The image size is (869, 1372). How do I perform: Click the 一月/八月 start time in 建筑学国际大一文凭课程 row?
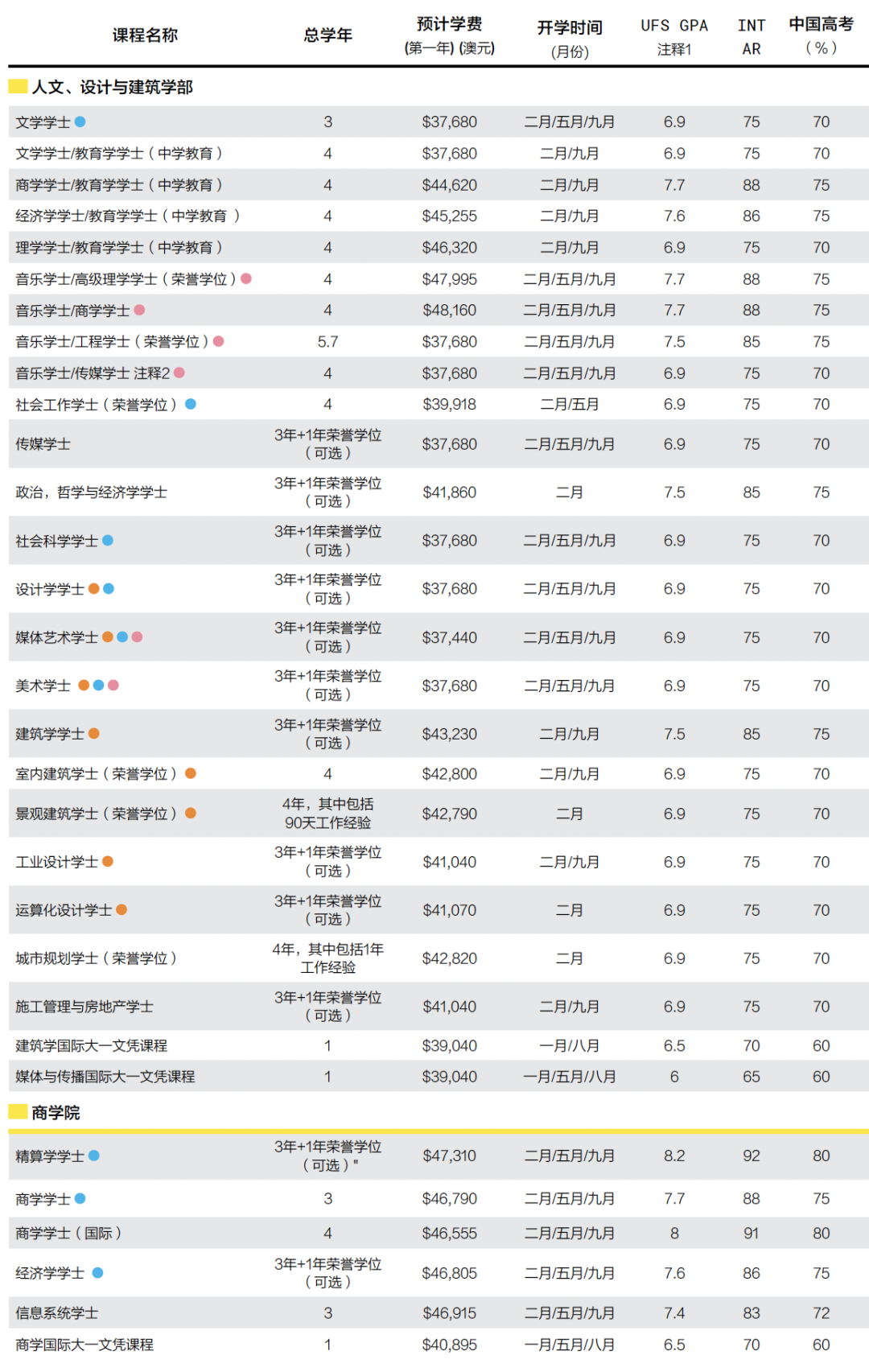570,1046
